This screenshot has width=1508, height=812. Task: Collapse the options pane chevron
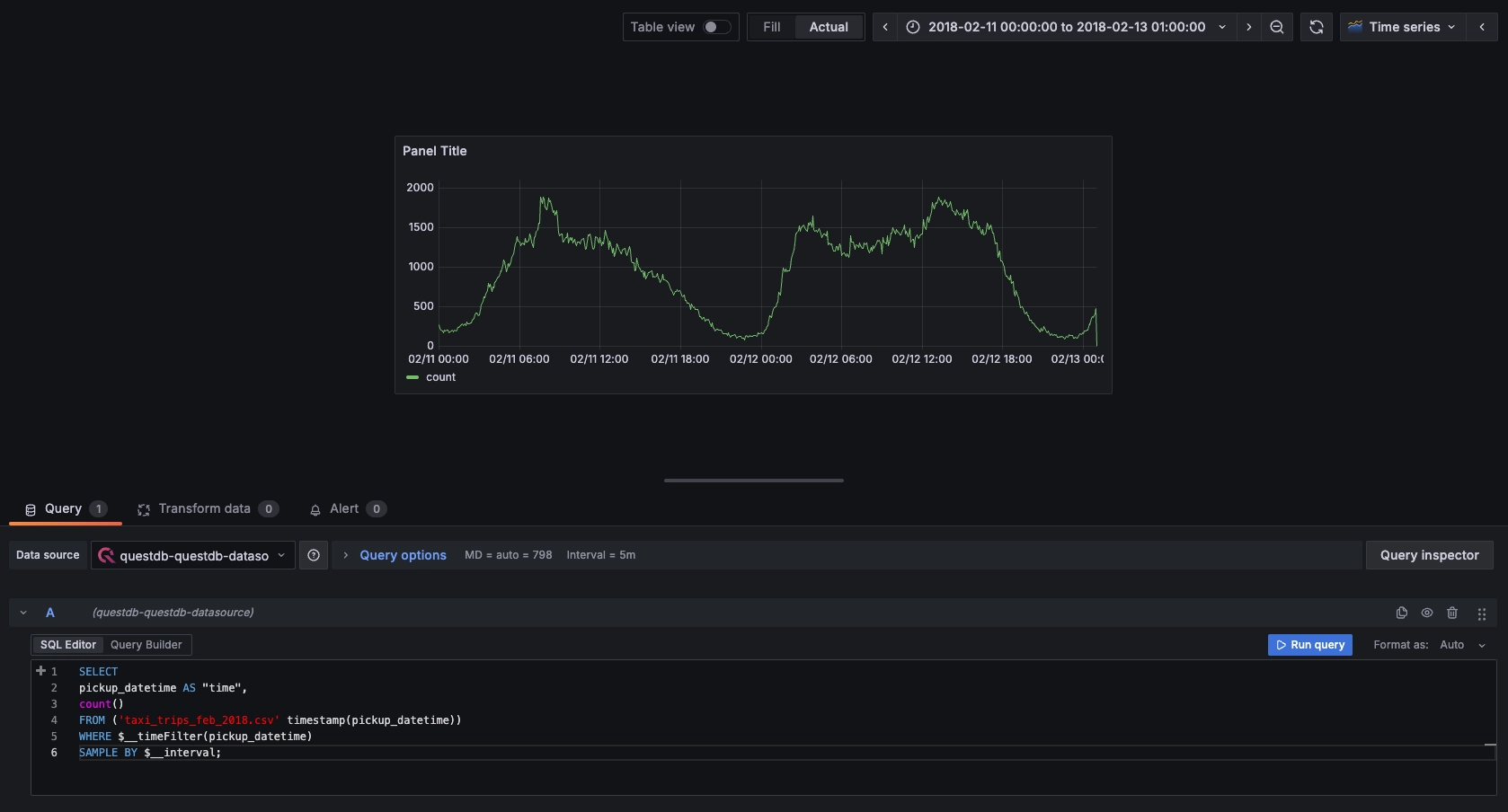[1482, 27]
